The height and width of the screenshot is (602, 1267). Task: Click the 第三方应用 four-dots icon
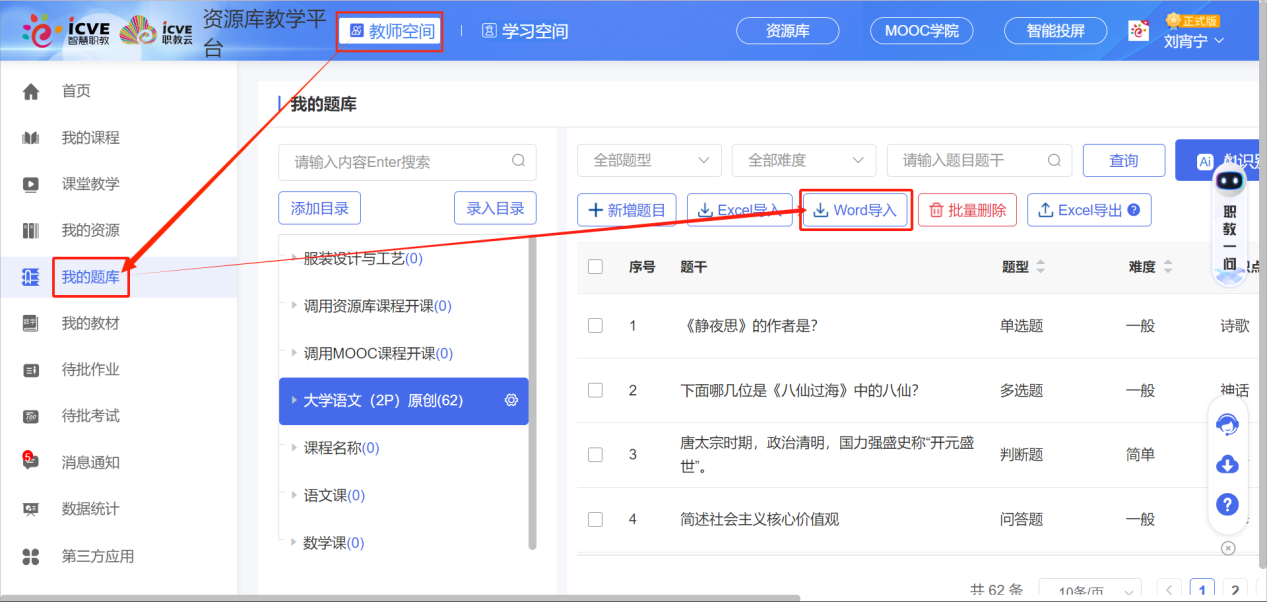[x=31, y=556]
